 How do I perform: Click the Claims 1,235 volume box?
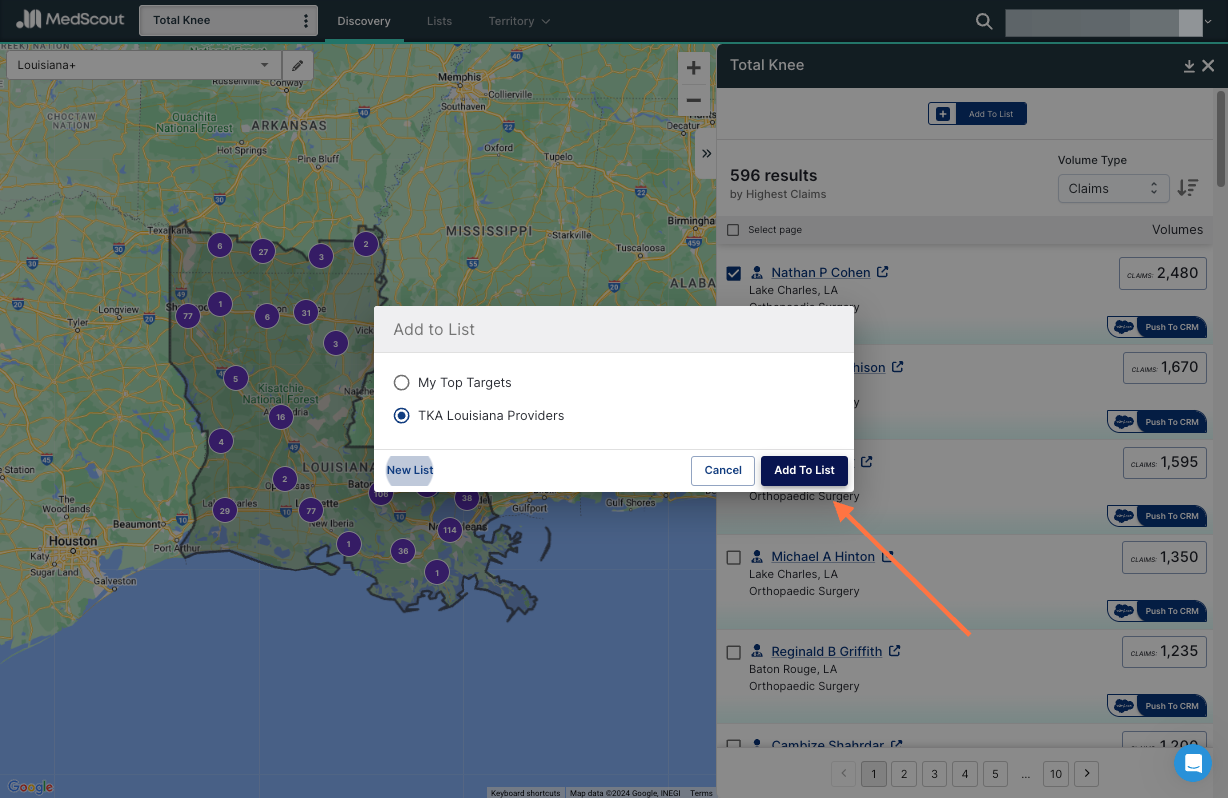click(x=1164, y=651)
